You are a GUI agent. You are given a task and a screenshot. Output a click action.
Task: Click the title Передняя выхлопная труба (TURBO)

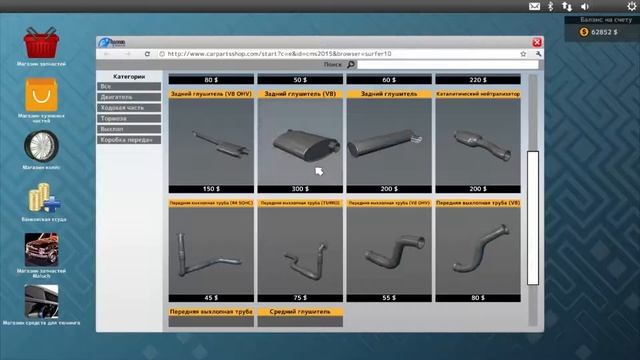[x=300, y=203]
